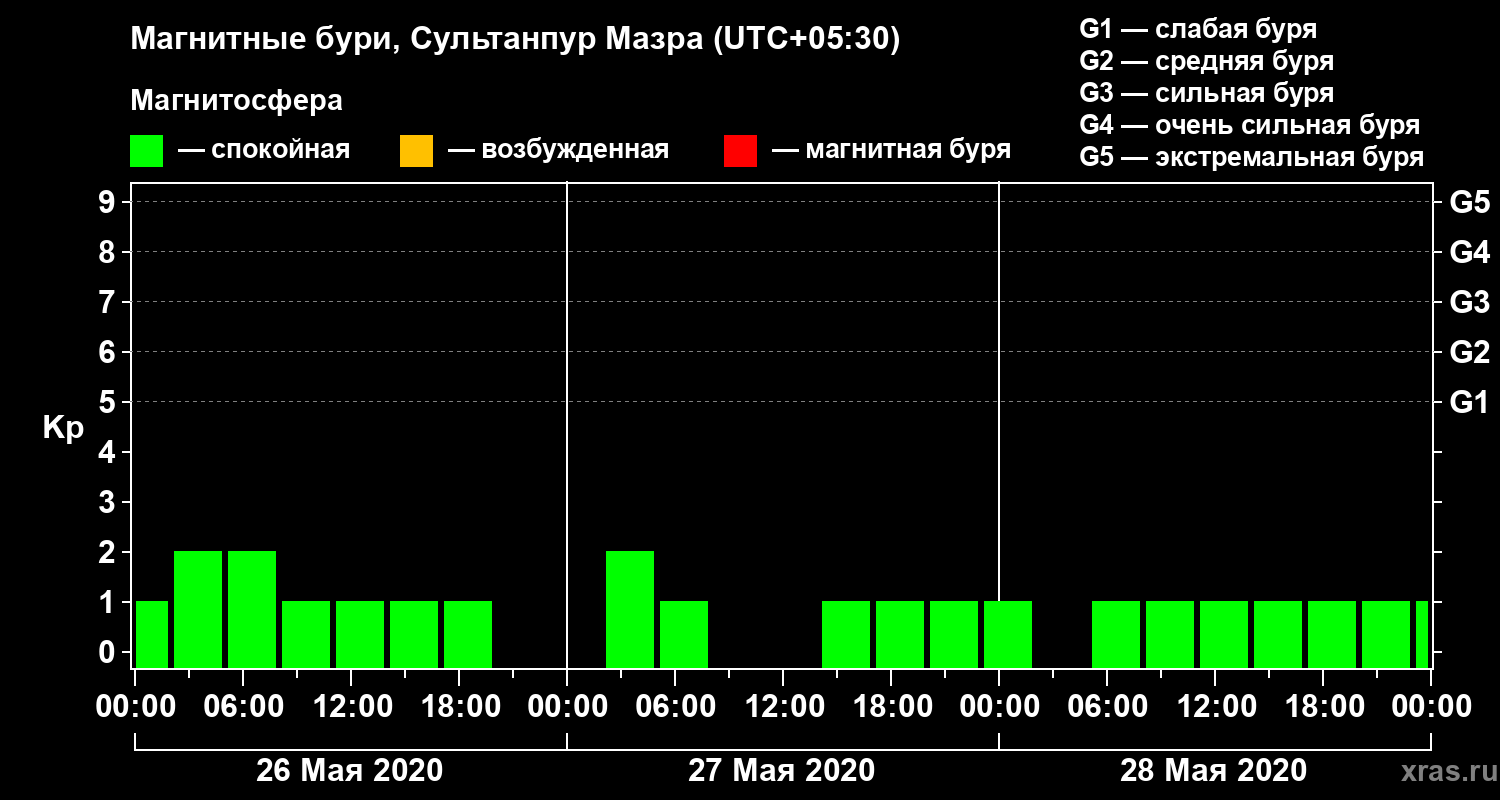Click the 'G1' label on right axis
This screenshot has height=800, width=1500.
1469,402
